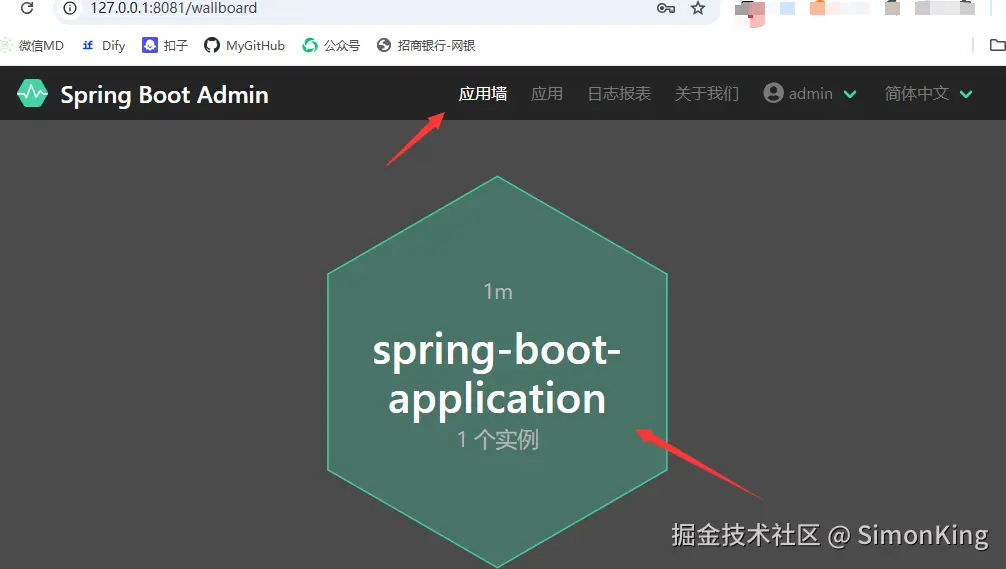Expand the 简体中文 language dropdown
This screenshot has width=1006, height=569.
928,94
